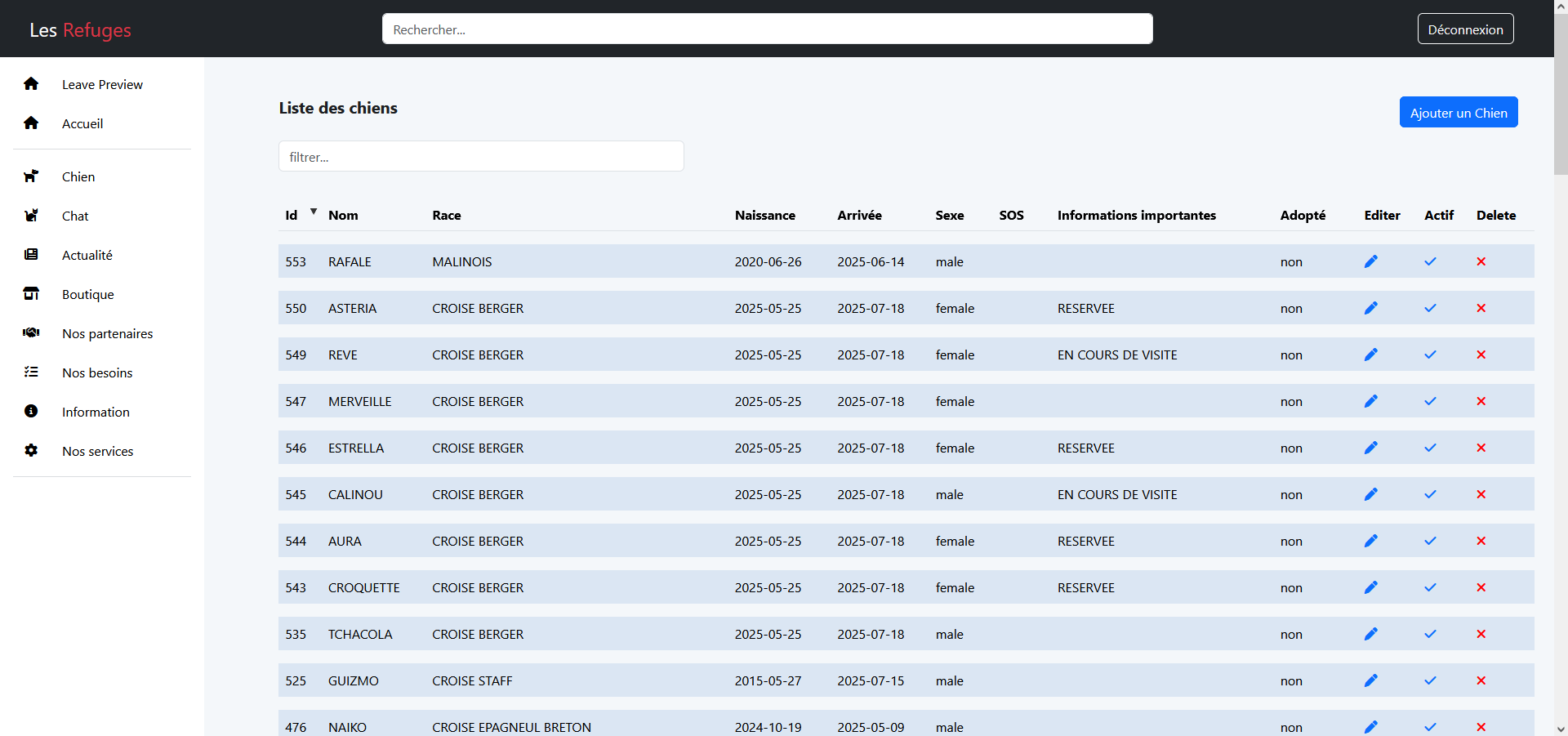Toggle the Actif checkmark for GUIZMO

(1430, 680)
